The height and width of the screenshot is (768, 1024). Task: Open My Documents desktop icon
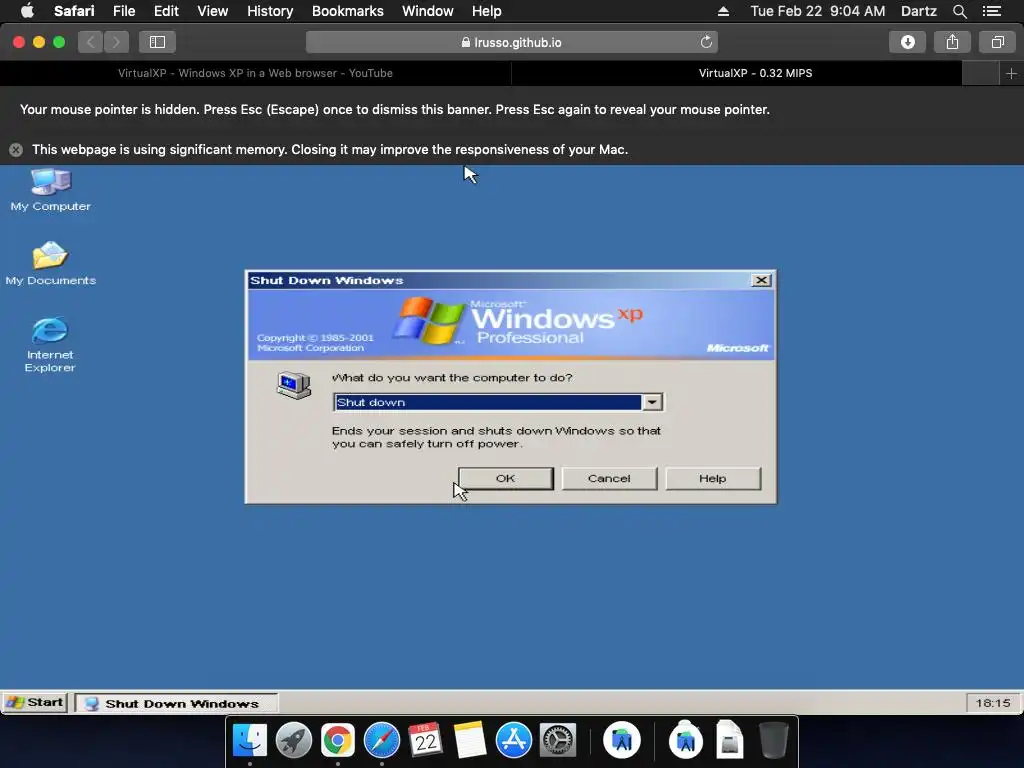50,263
